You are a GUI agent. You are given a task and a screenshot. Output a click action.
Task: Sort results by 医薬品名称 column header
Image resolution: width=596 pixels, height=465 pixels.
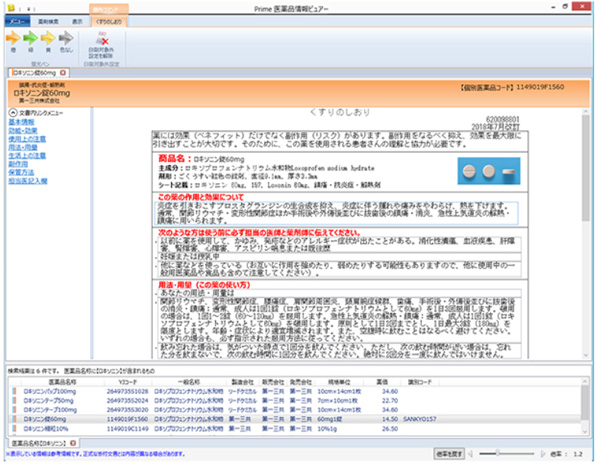(62, 382)
